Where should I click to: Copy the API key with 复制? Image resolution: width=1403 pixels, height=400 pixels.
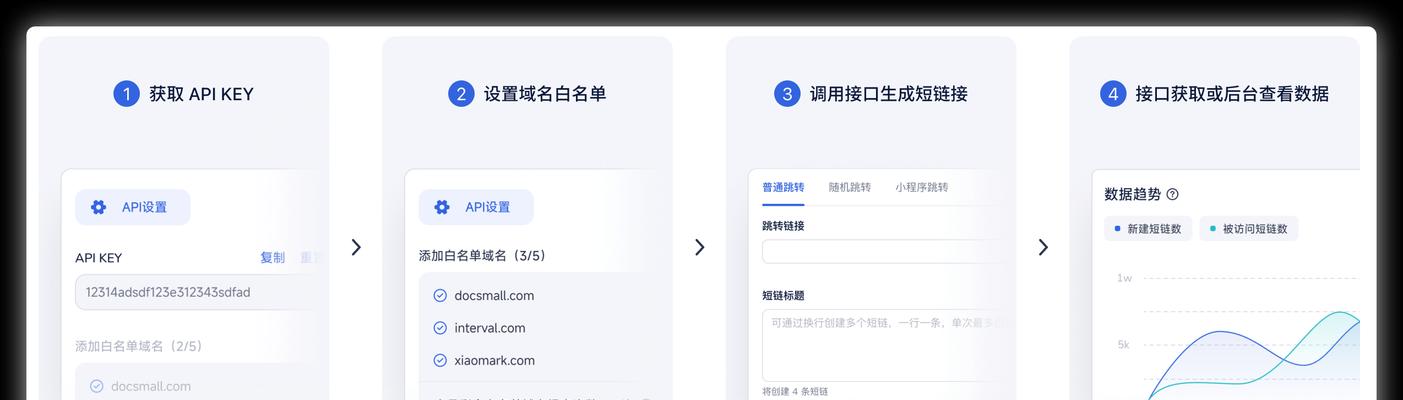pyautogui.click(x=272, y=257)
